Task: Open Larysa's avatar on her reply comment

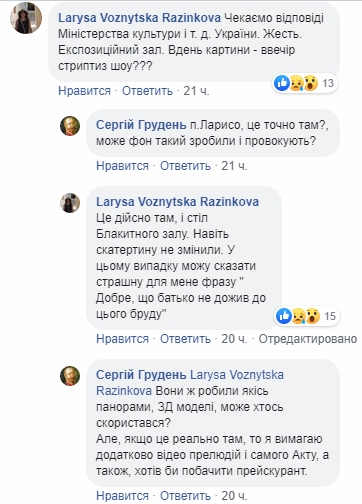Action: [70, 203]
